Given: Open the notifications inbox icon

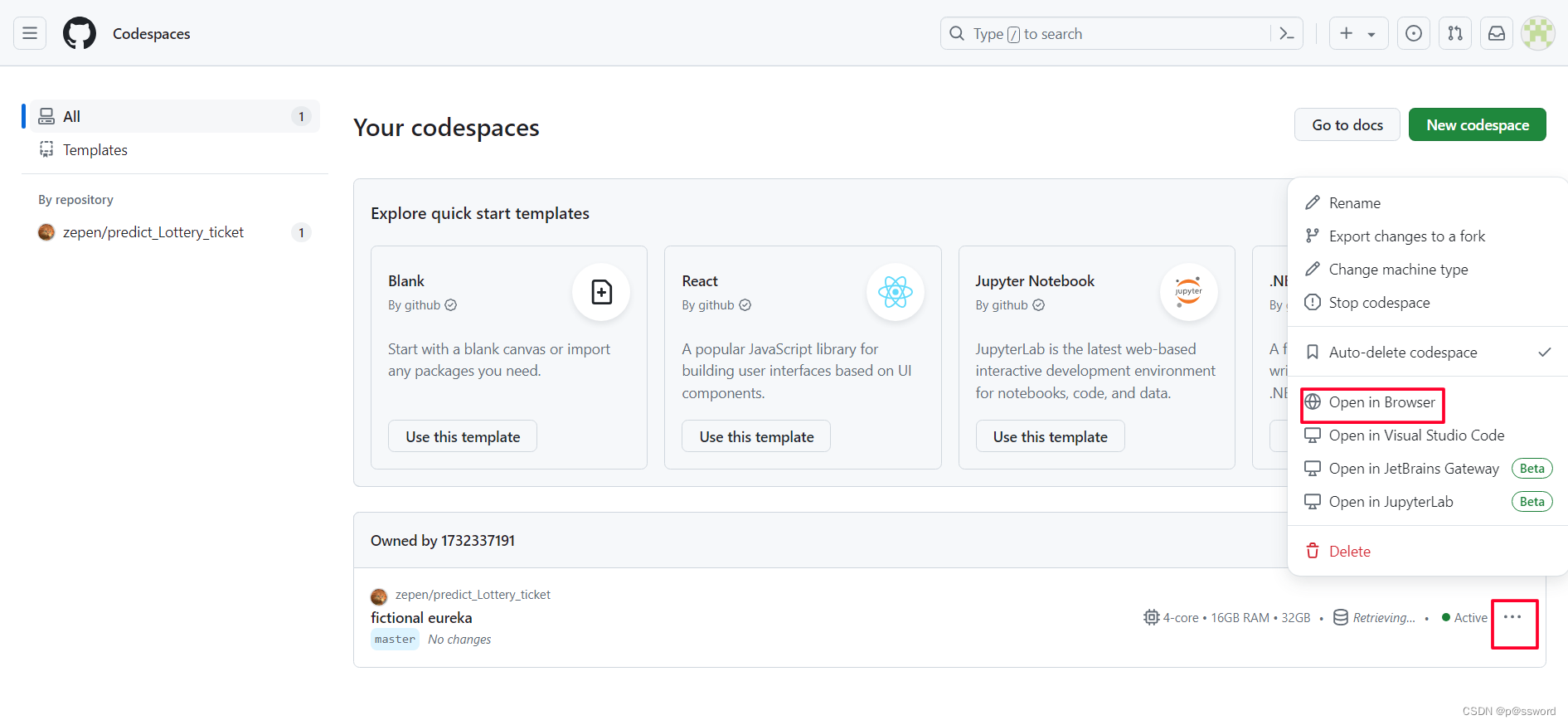Looking at the screenshot, I should click(1497, 33).
